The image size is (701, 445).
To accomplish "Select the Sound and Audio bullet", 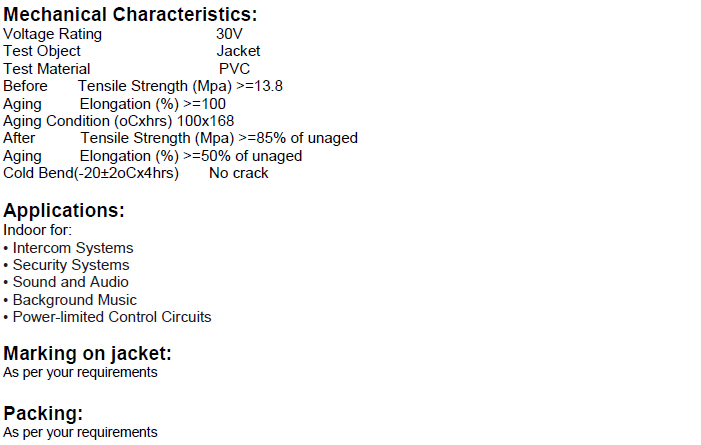I will point(66,282).
